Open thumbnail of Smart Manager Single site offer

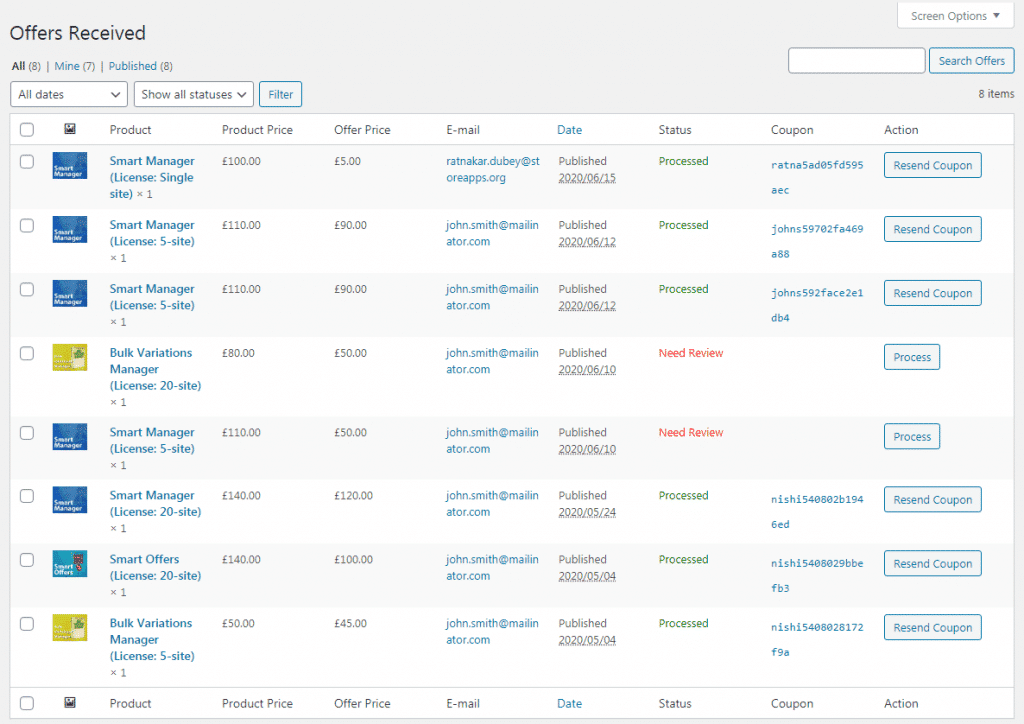(70, 166)
